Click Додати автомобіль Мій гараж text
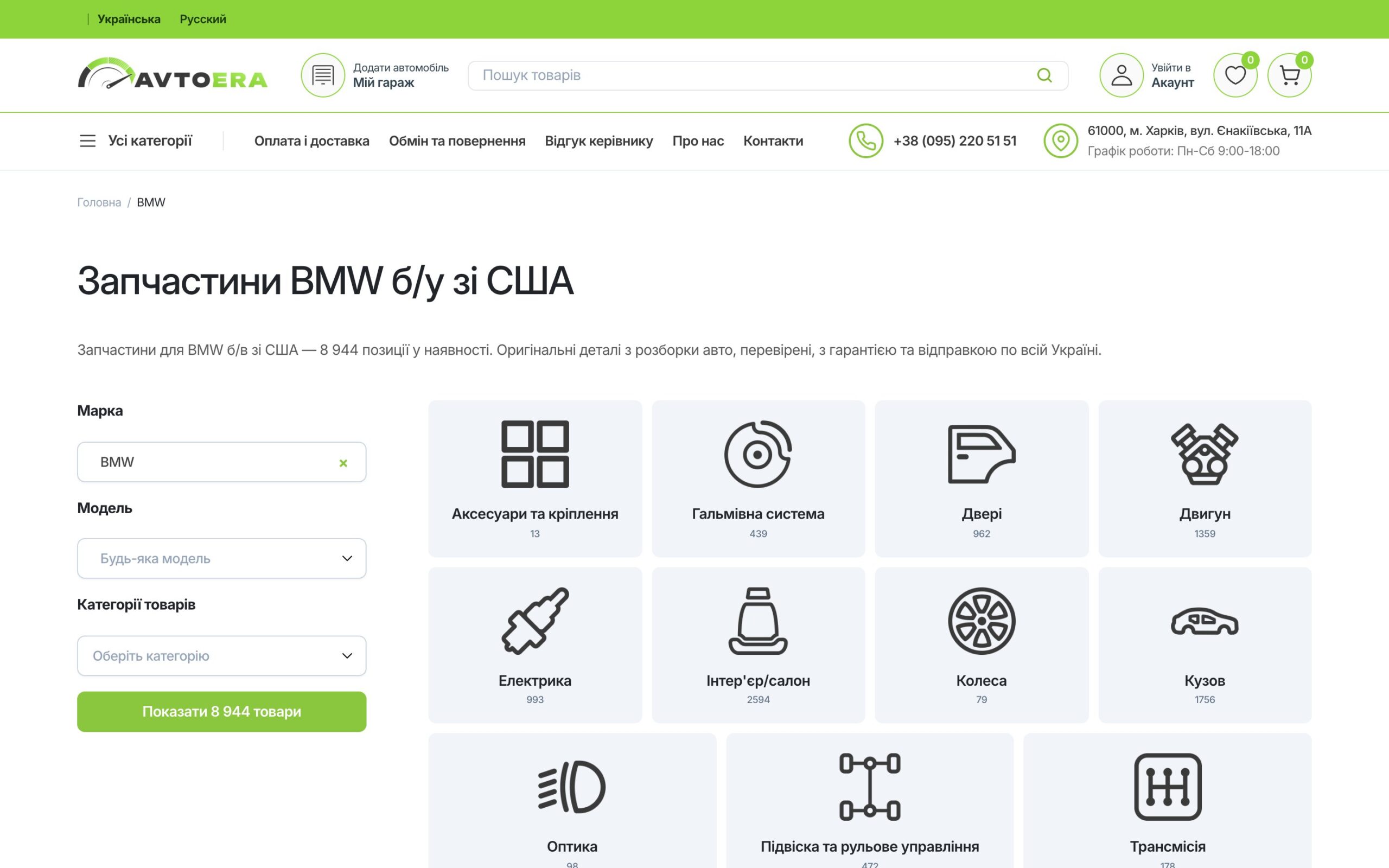Viewport: 1389px width, 868px height. pyautogui.click(x=400, y=75)
